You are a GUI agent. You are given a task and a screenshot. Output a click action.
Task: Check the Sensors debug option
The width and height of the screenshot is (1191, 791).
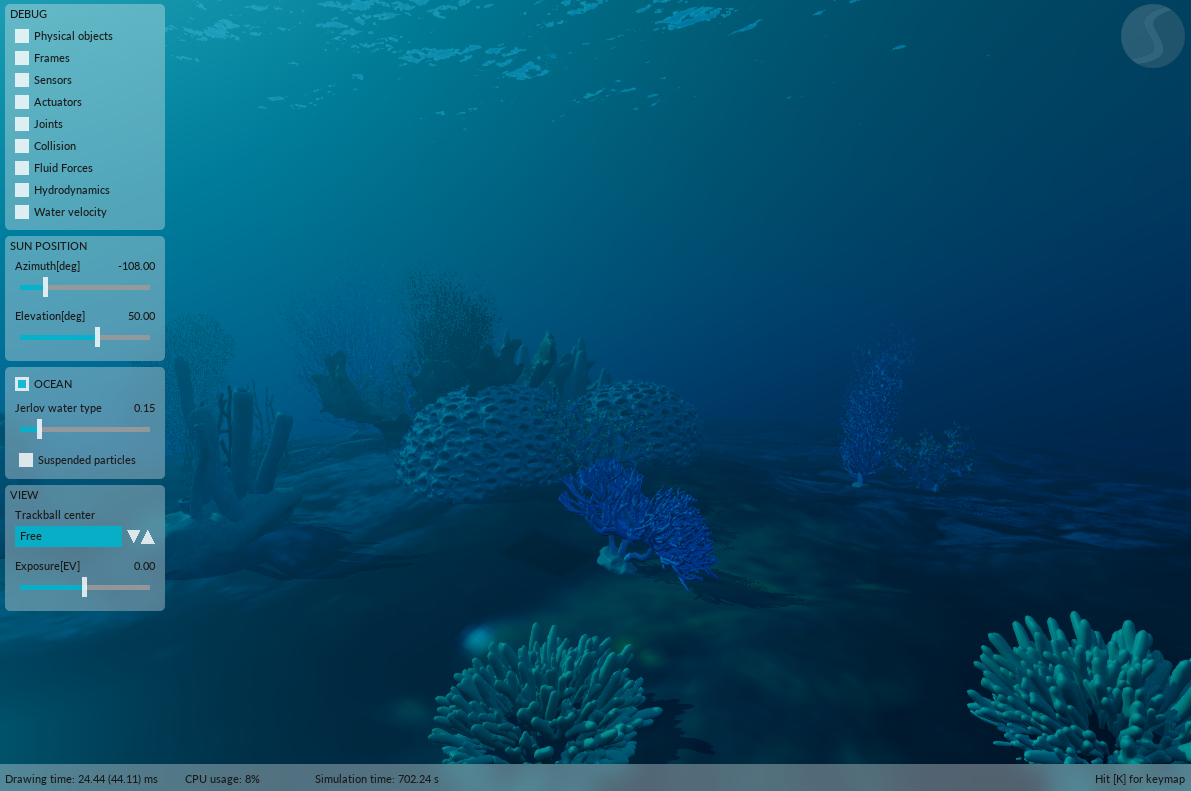(x=22, y=80)
